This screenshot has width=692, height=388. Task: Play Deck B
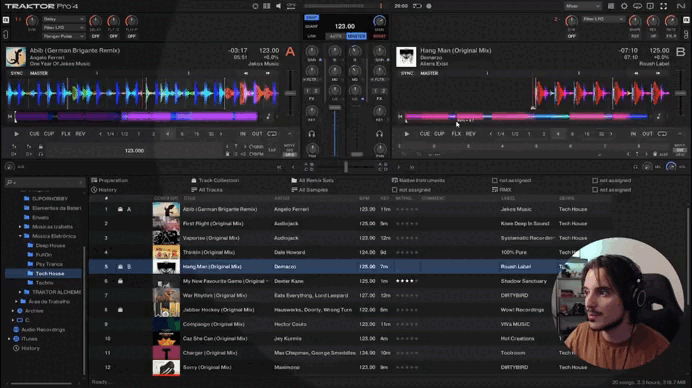pyautogui.click(x=407, y=134)
